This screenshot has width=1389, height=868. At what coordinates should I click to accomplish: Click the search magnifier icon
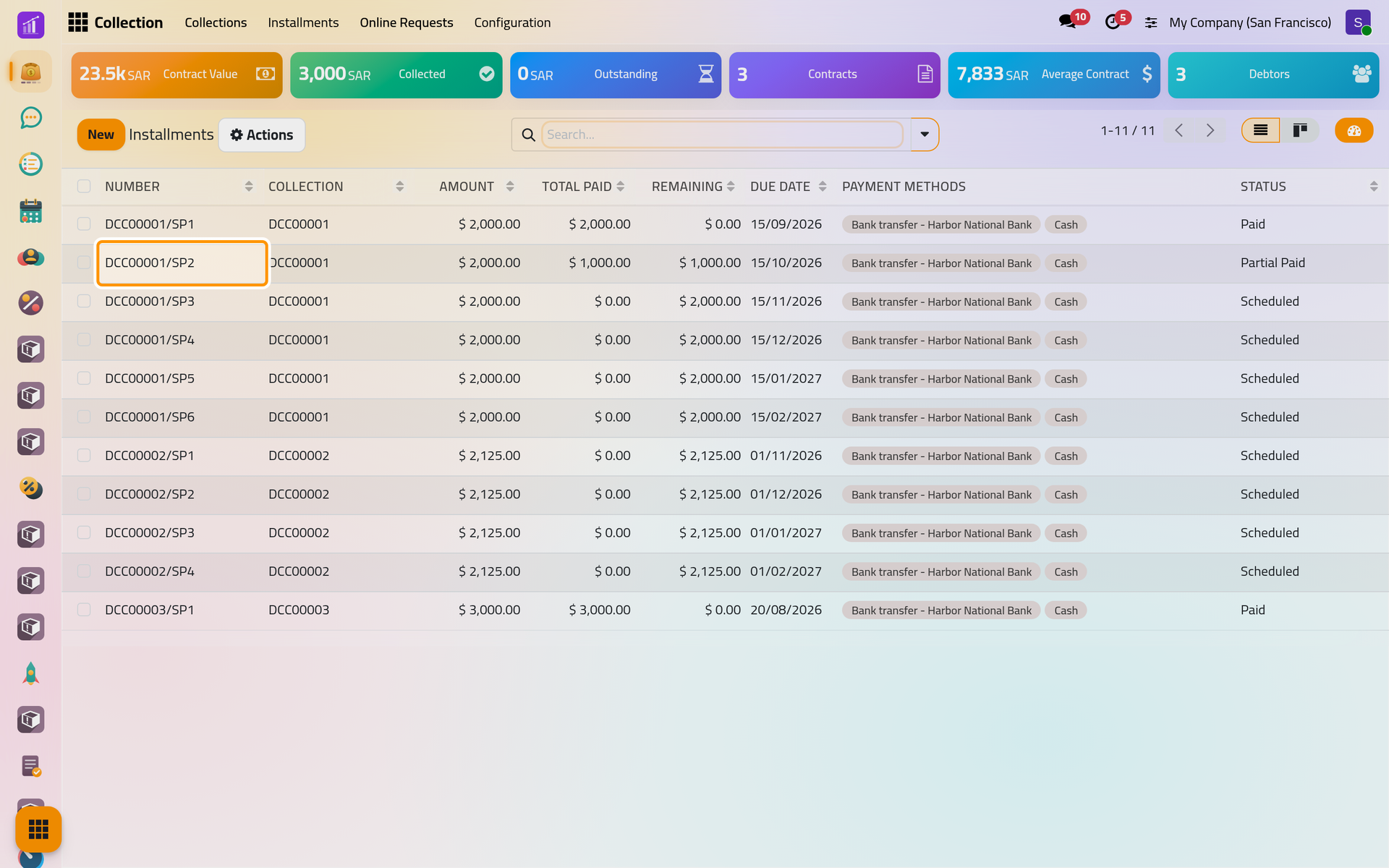528,135
